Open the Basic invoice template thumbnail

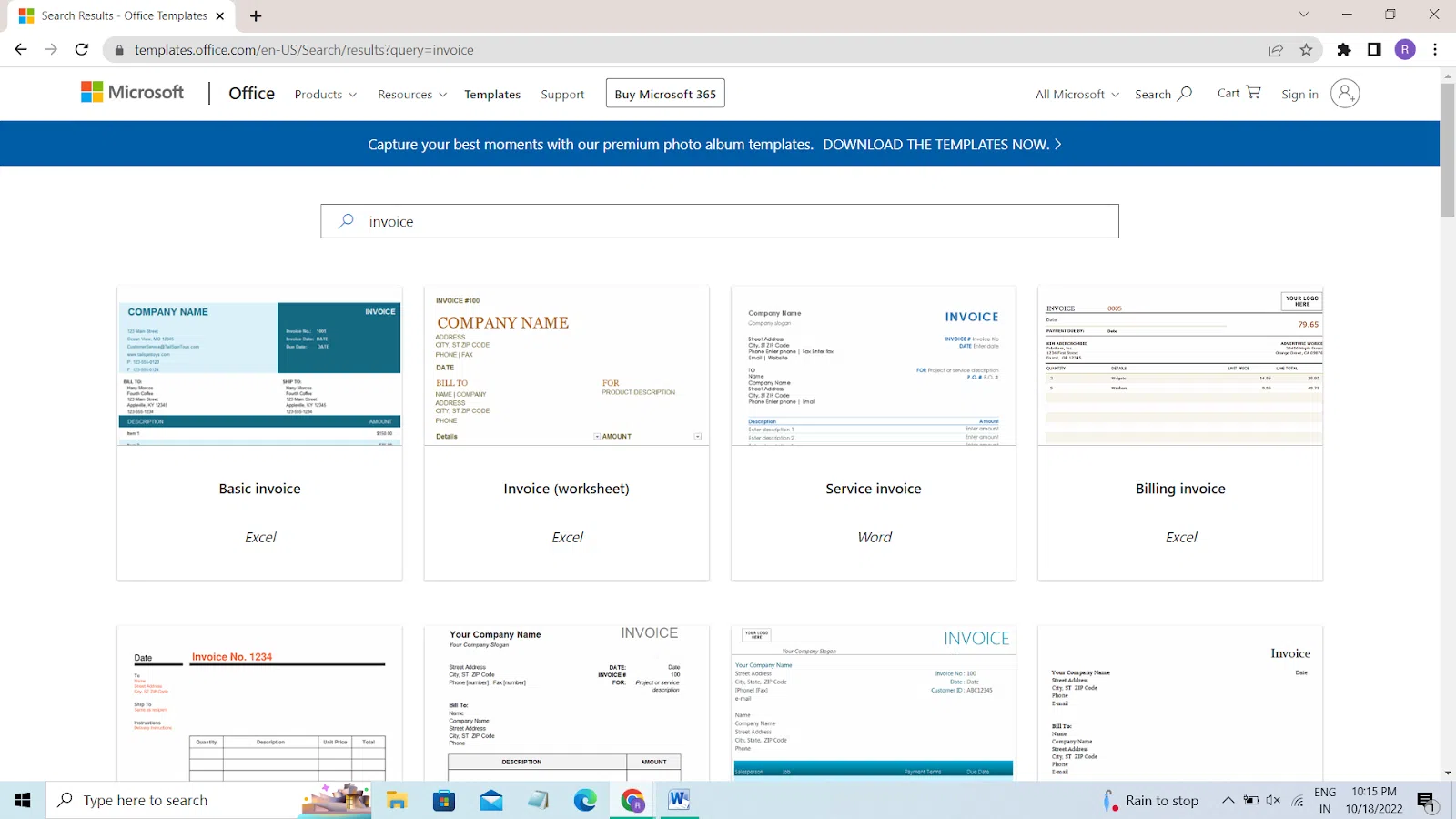click(259, 367)
